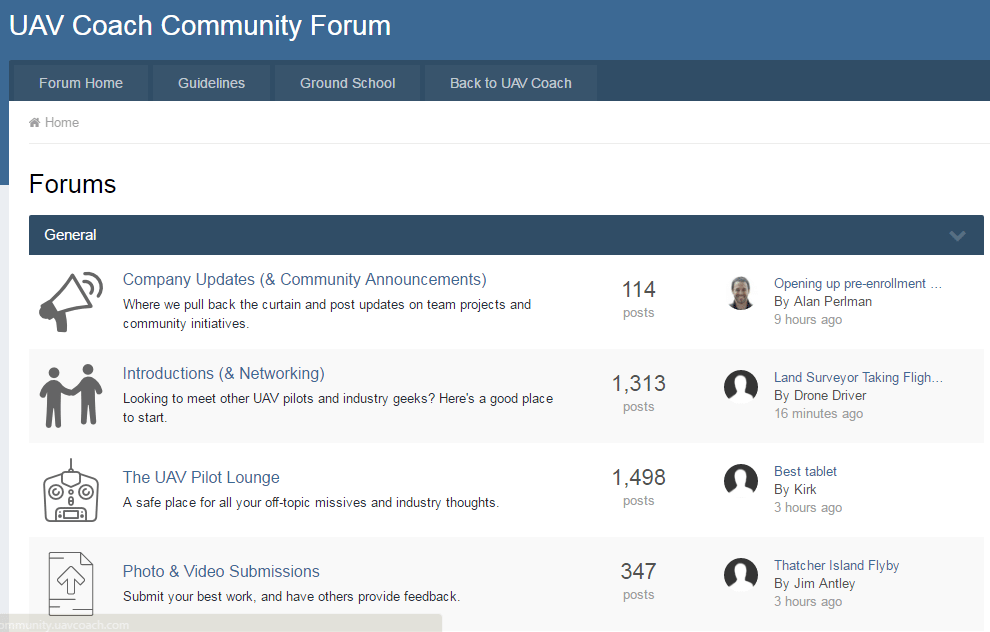Collapse the General category chevron
The width and height of the screenshot is (990, 632).
click(x=957, y=236)
